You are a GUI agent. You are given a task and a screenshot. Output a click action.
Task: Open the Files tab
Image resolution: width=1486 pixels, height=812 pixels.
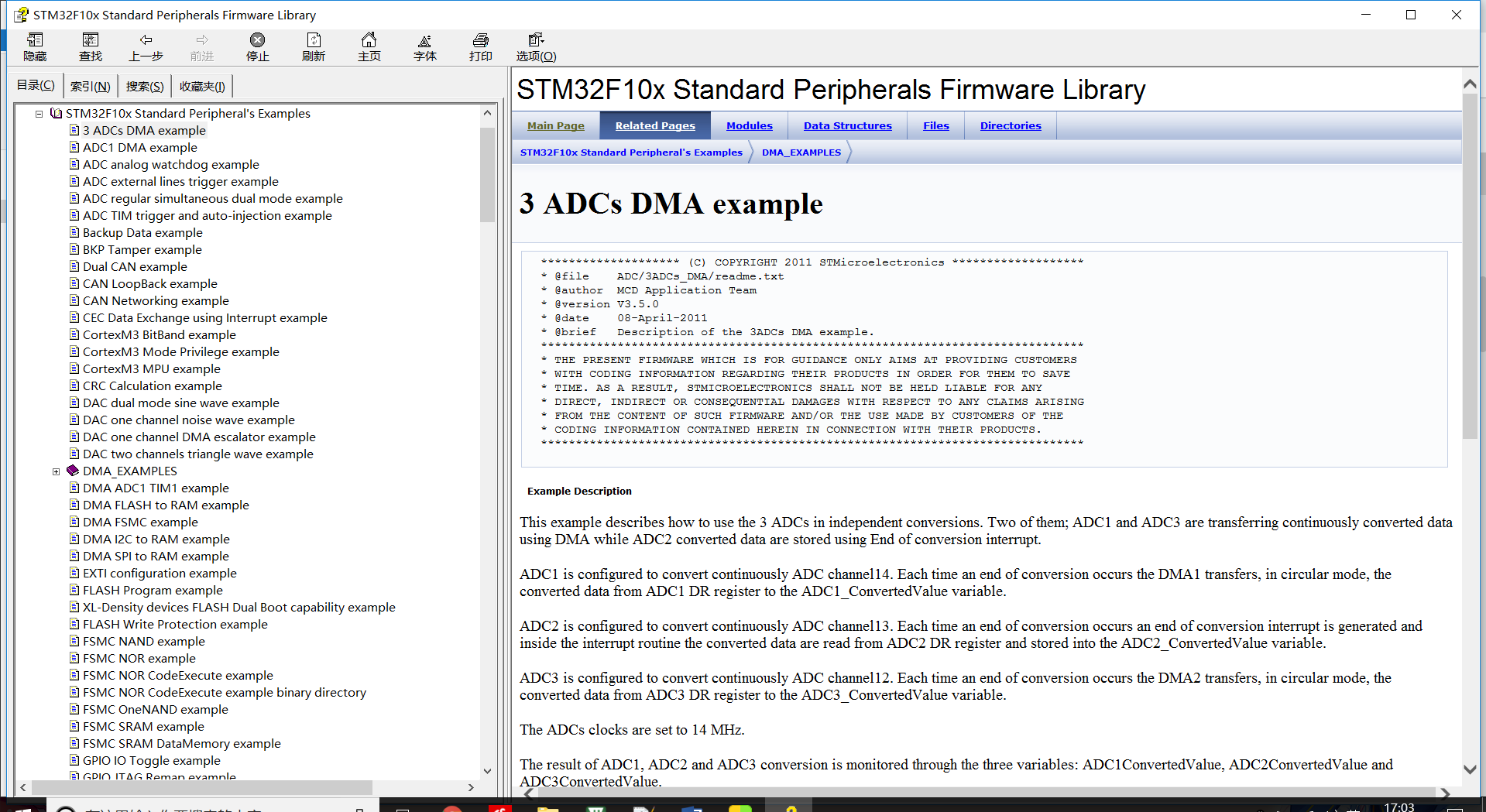(x=935, y=125)
